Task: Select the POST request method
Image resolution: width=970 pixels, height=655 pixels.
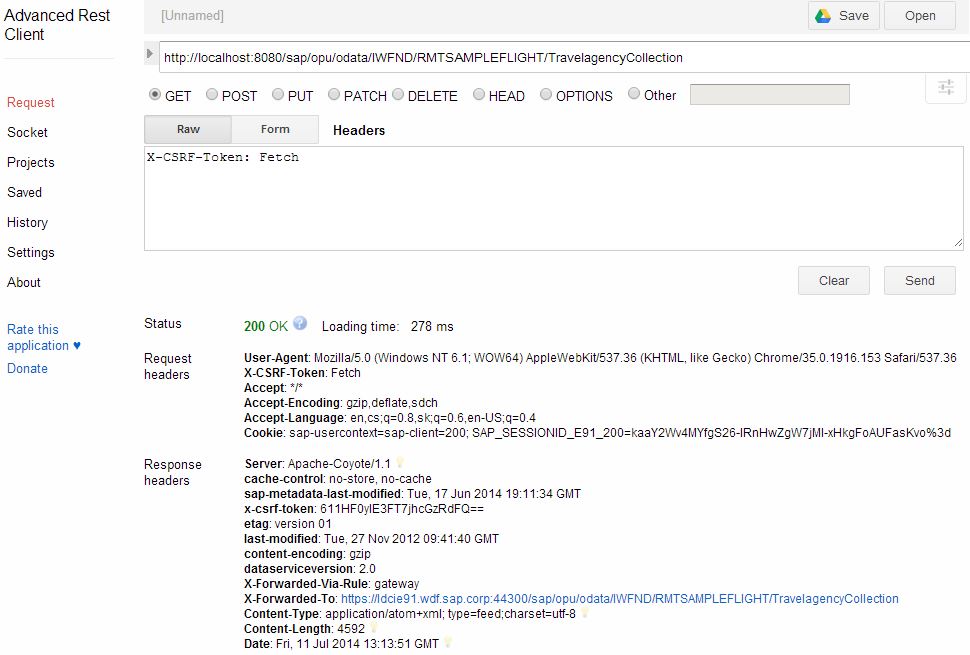Action: [x=212, y=95]
